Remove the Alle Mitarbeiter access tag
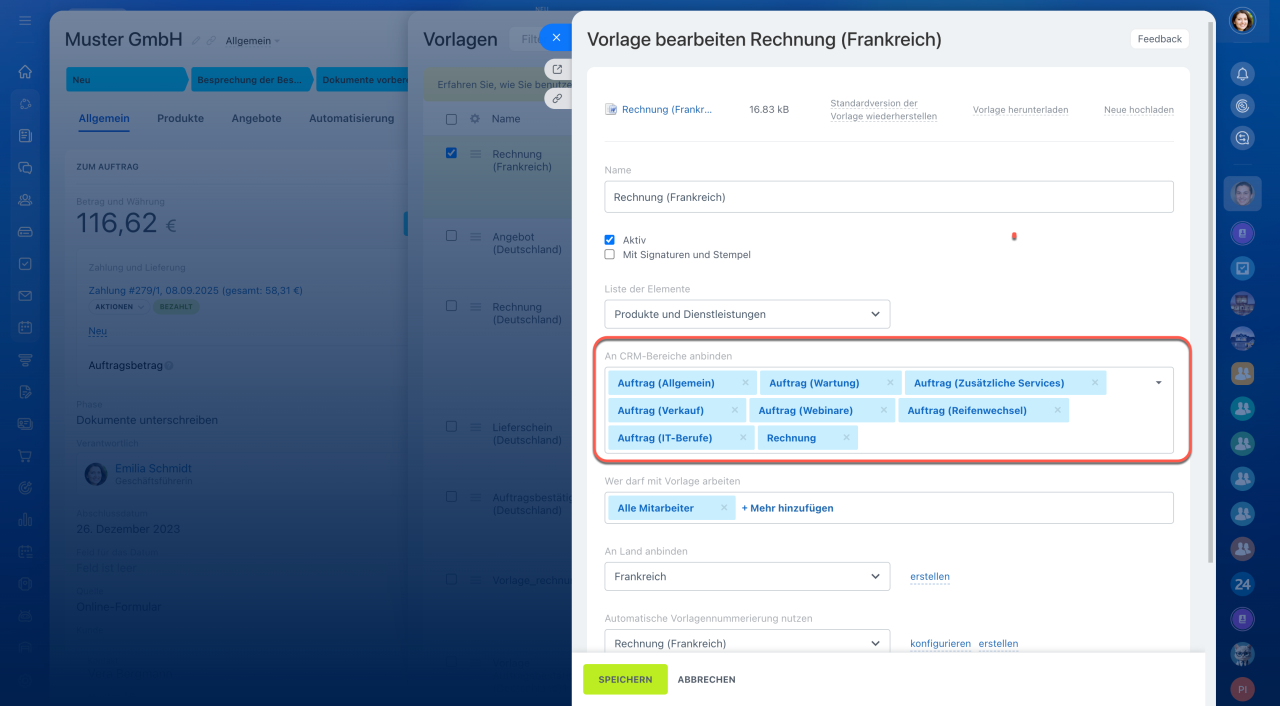 [724, 508]
